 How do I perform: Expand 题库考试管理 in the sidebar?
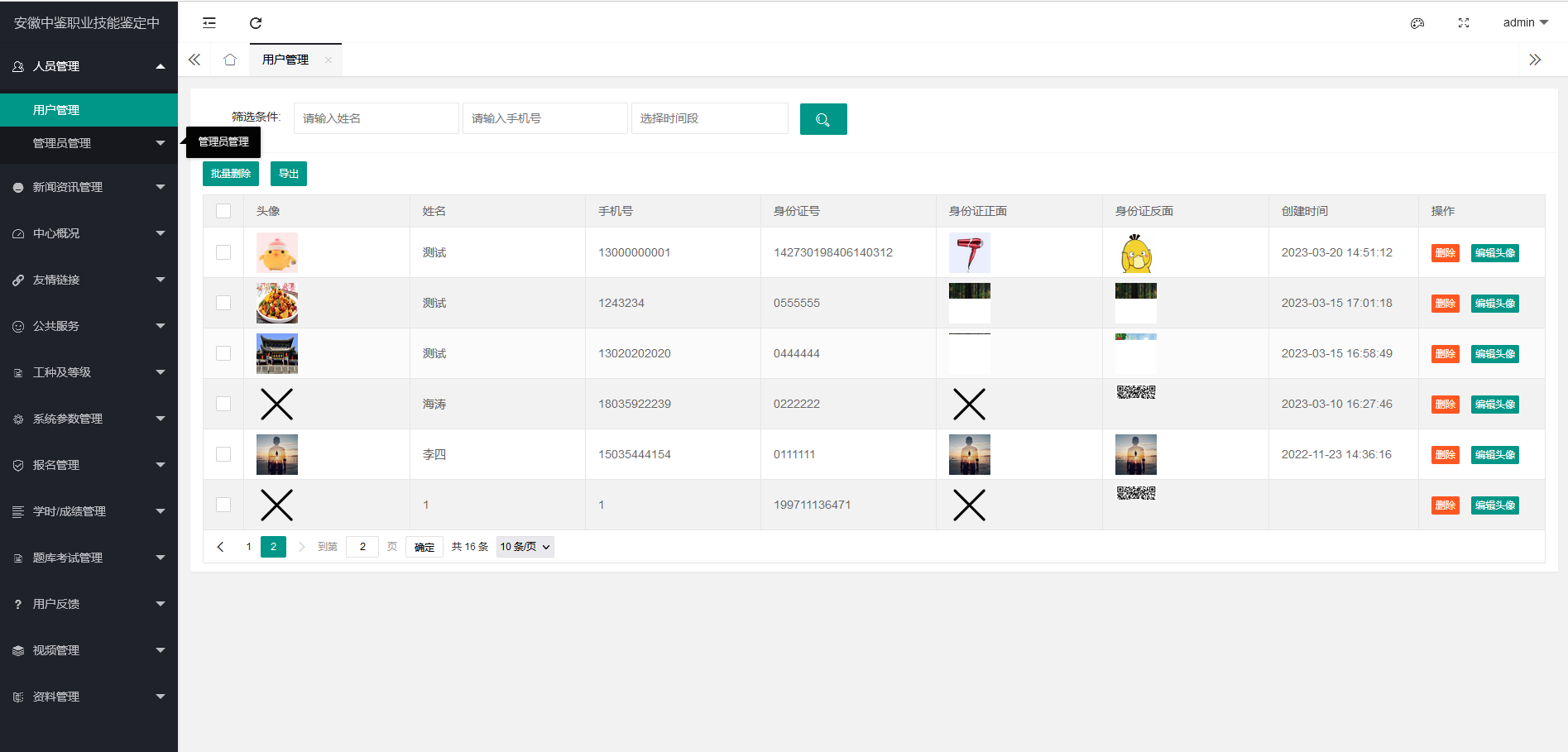point(89,558)
